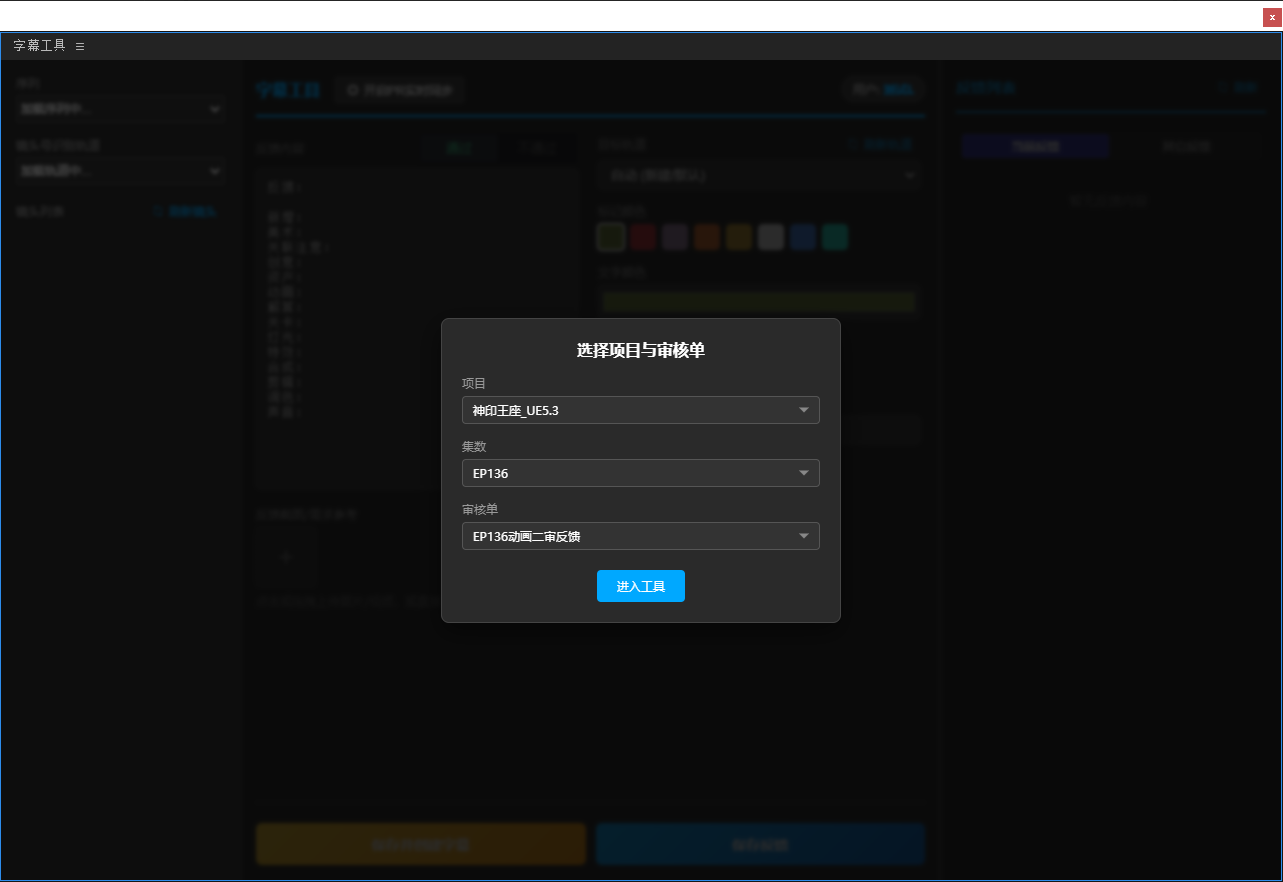This screenshot has height=882, width=1283.
Task: Switch to the highlighted purple tab in right panel
Action: point(1035,146)
